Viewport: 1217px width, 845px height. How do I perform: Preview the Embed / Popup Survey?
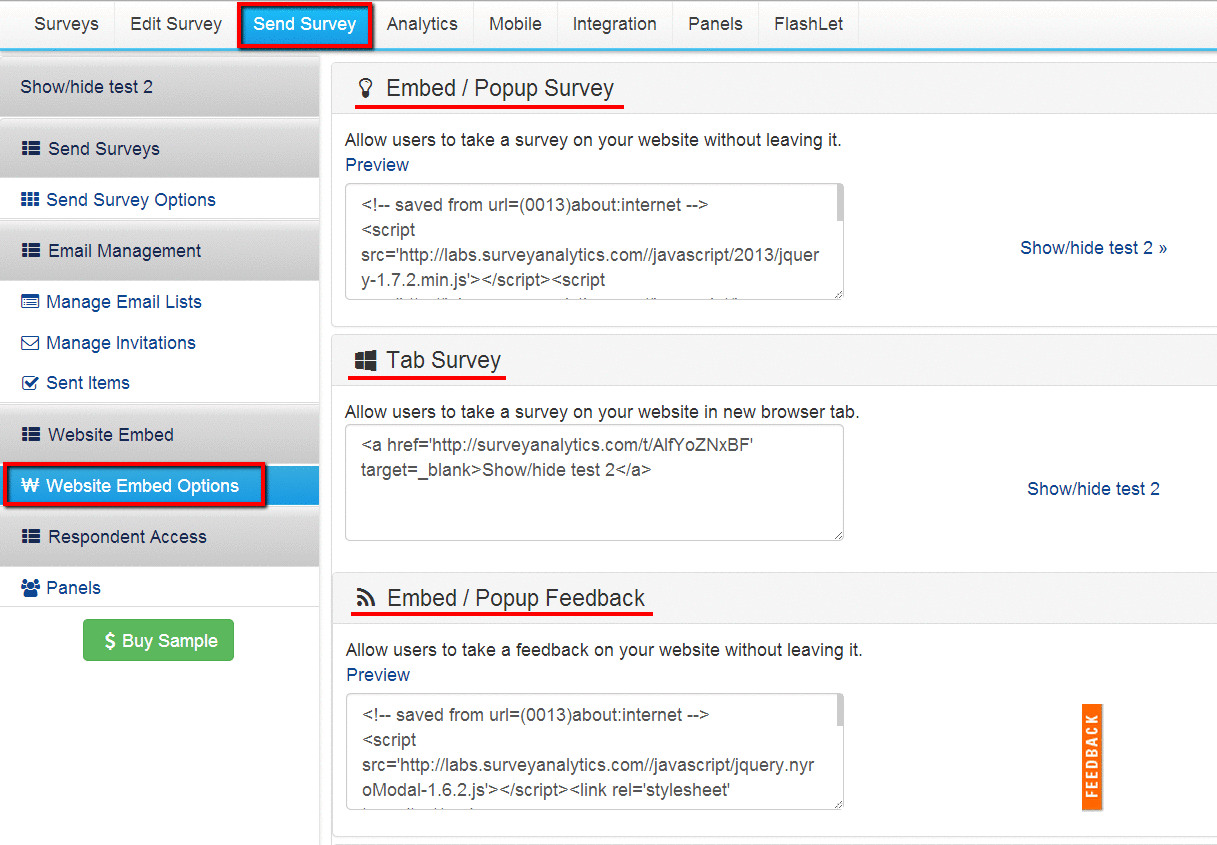pyautogui.click(x=377, y=165)
